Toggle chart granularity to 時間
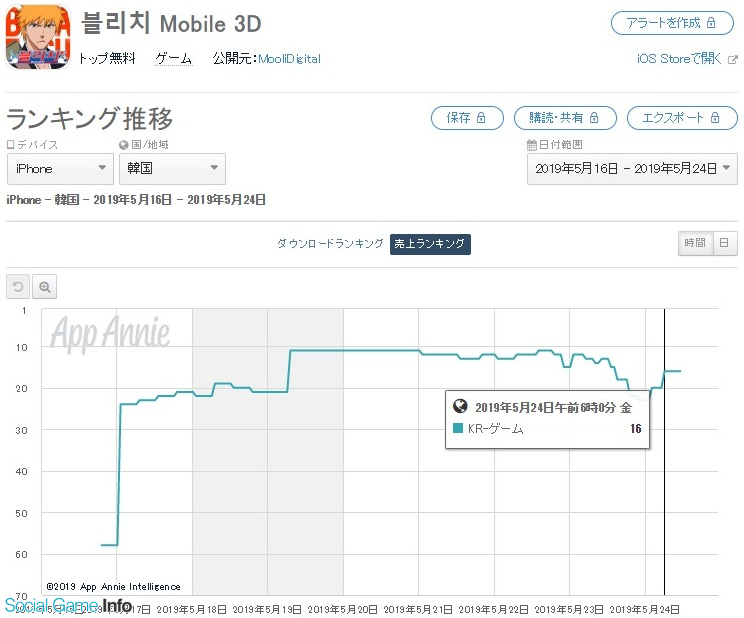 click(x=695, y=243)
